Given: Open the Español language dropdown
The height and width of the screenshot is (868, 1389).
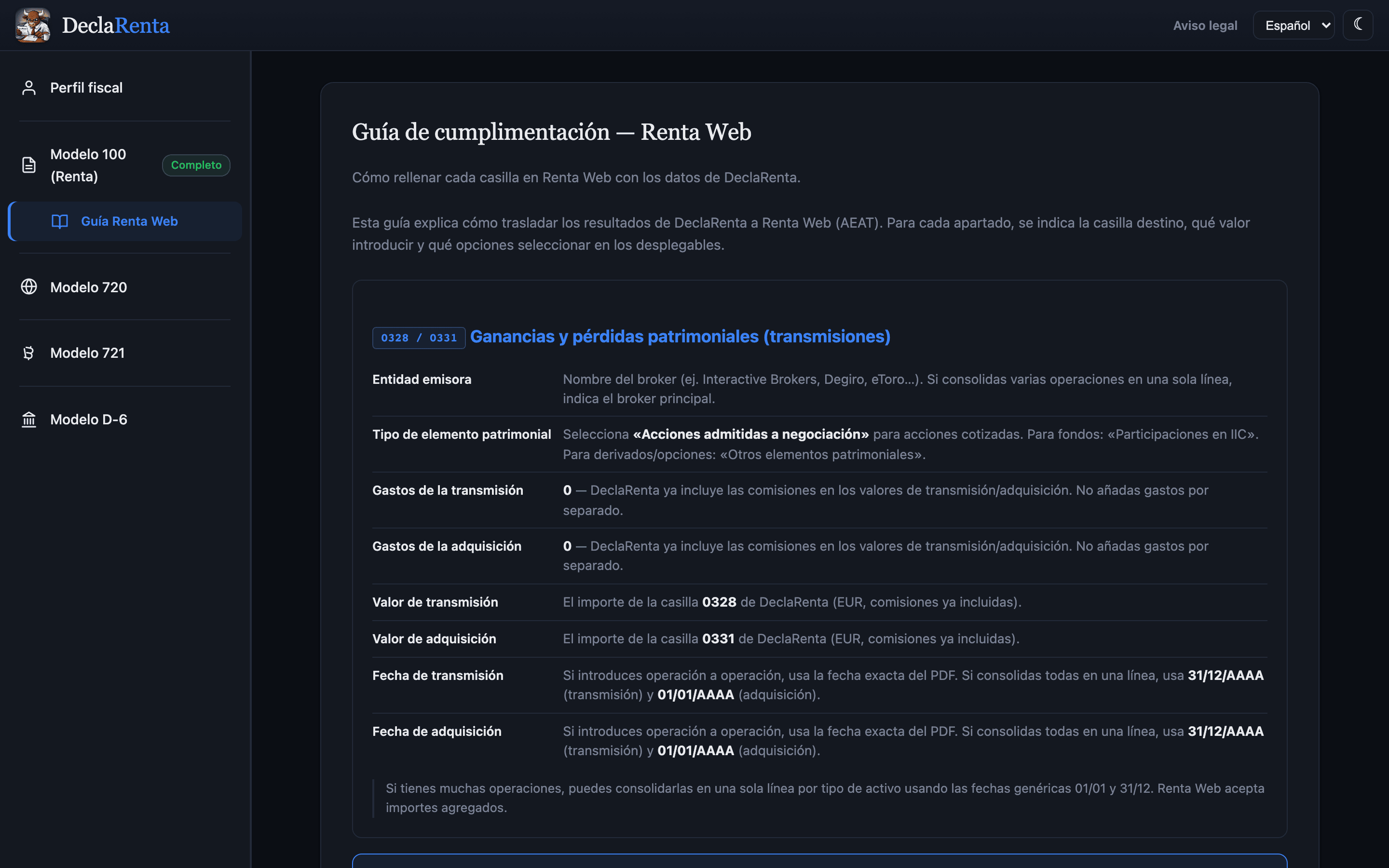Looking at the screenshot, I should point(1293,25).
